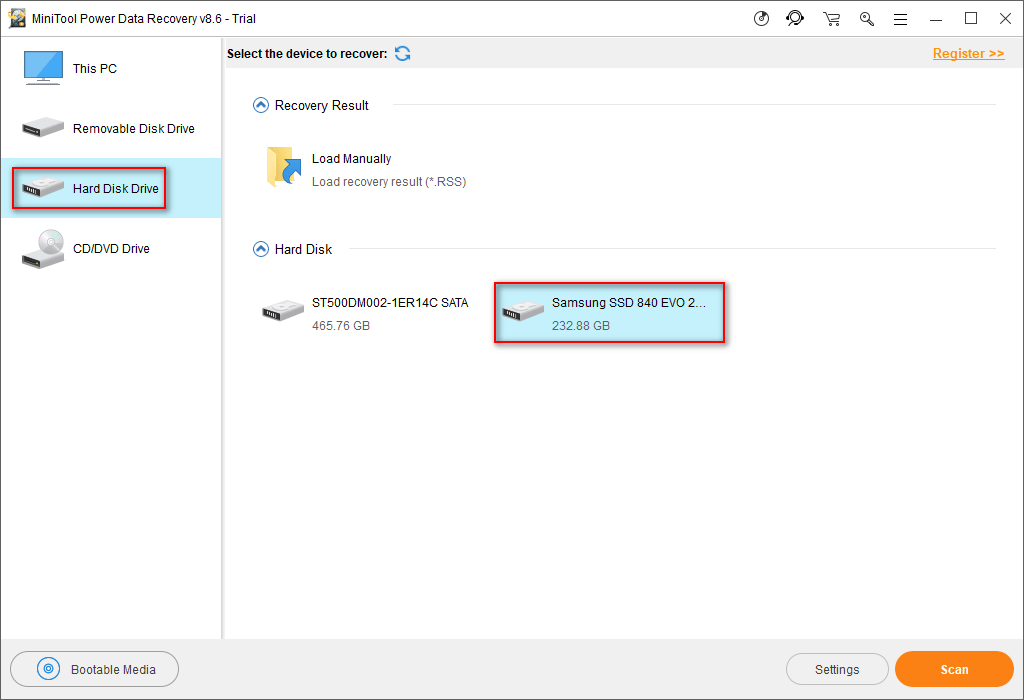The height and width of the screenshot is (700, 1024).
Task: Click the bootable disc icon in title bar
Action: [762, 18]
